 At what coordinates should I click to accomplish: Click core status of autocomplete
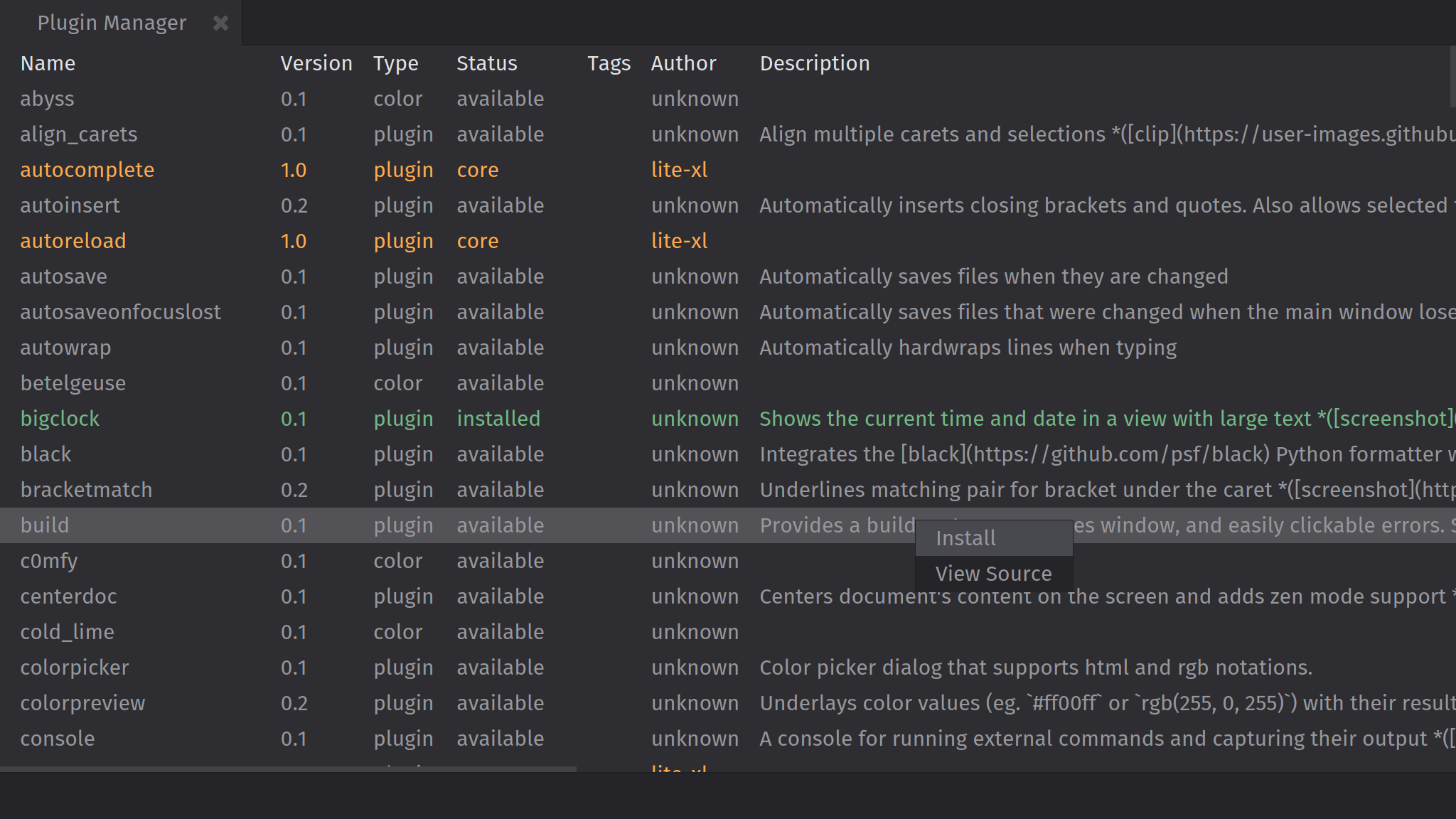[478, 170]
